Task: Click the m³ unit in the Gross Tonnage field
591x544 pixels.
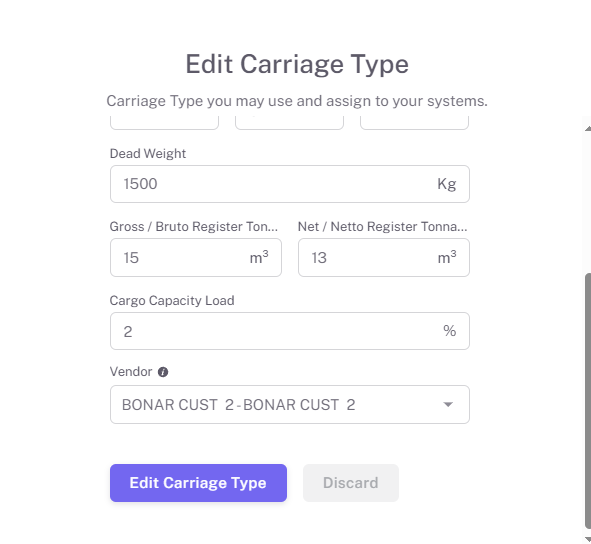Action: coord(259,257)
